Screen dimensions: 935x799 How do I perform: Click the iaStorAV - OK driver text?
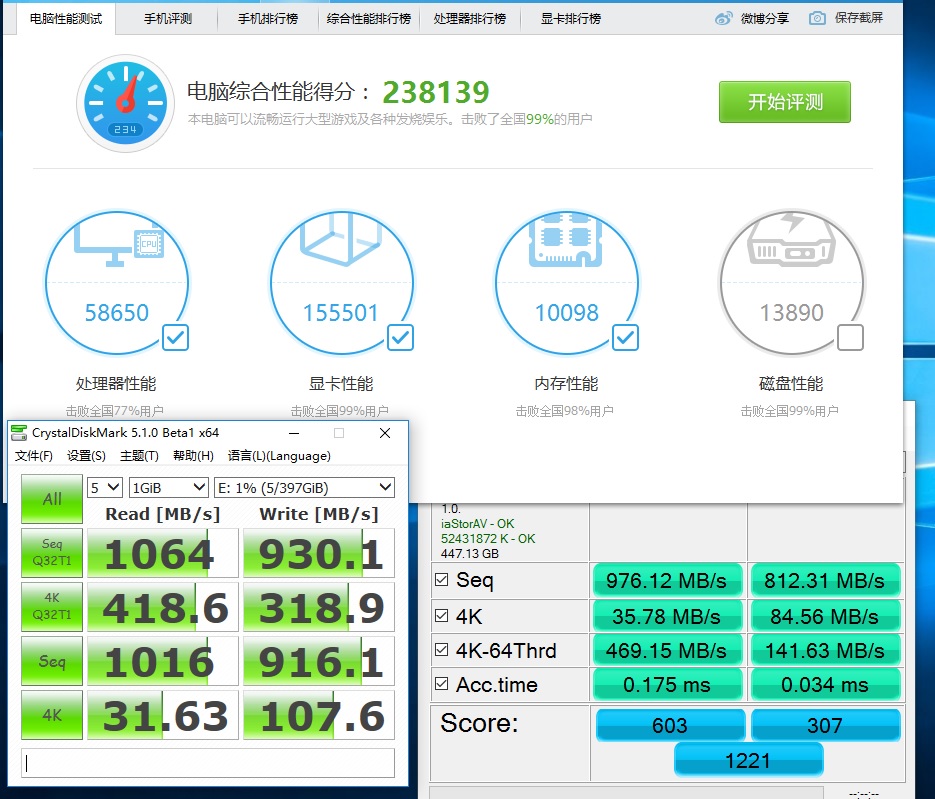pos(477,524)
